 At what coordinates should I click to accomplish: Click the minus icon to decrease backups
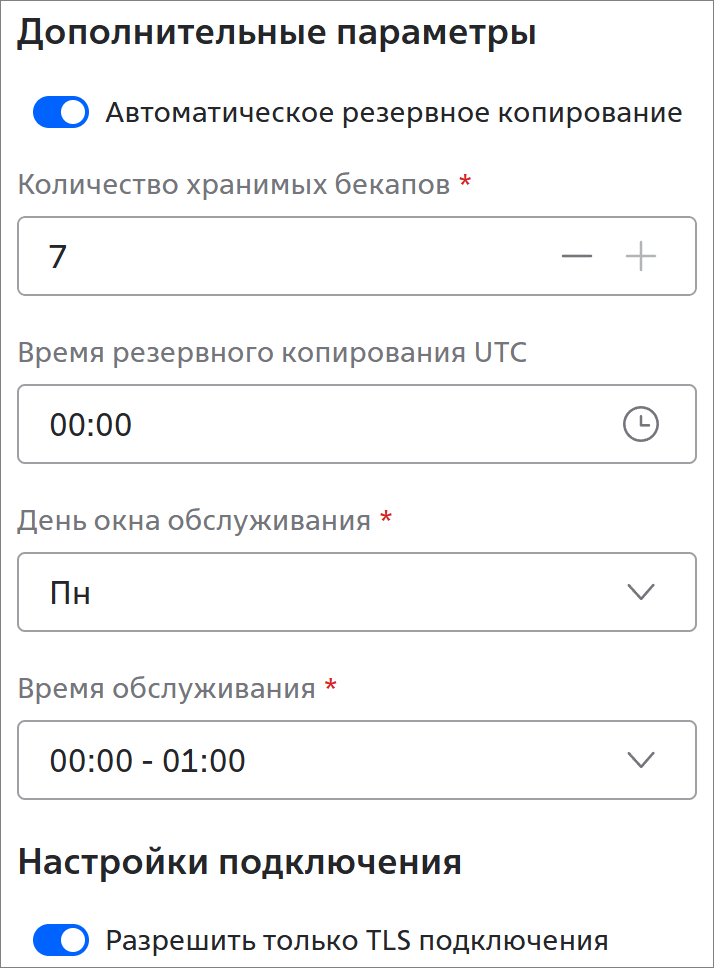577,257
